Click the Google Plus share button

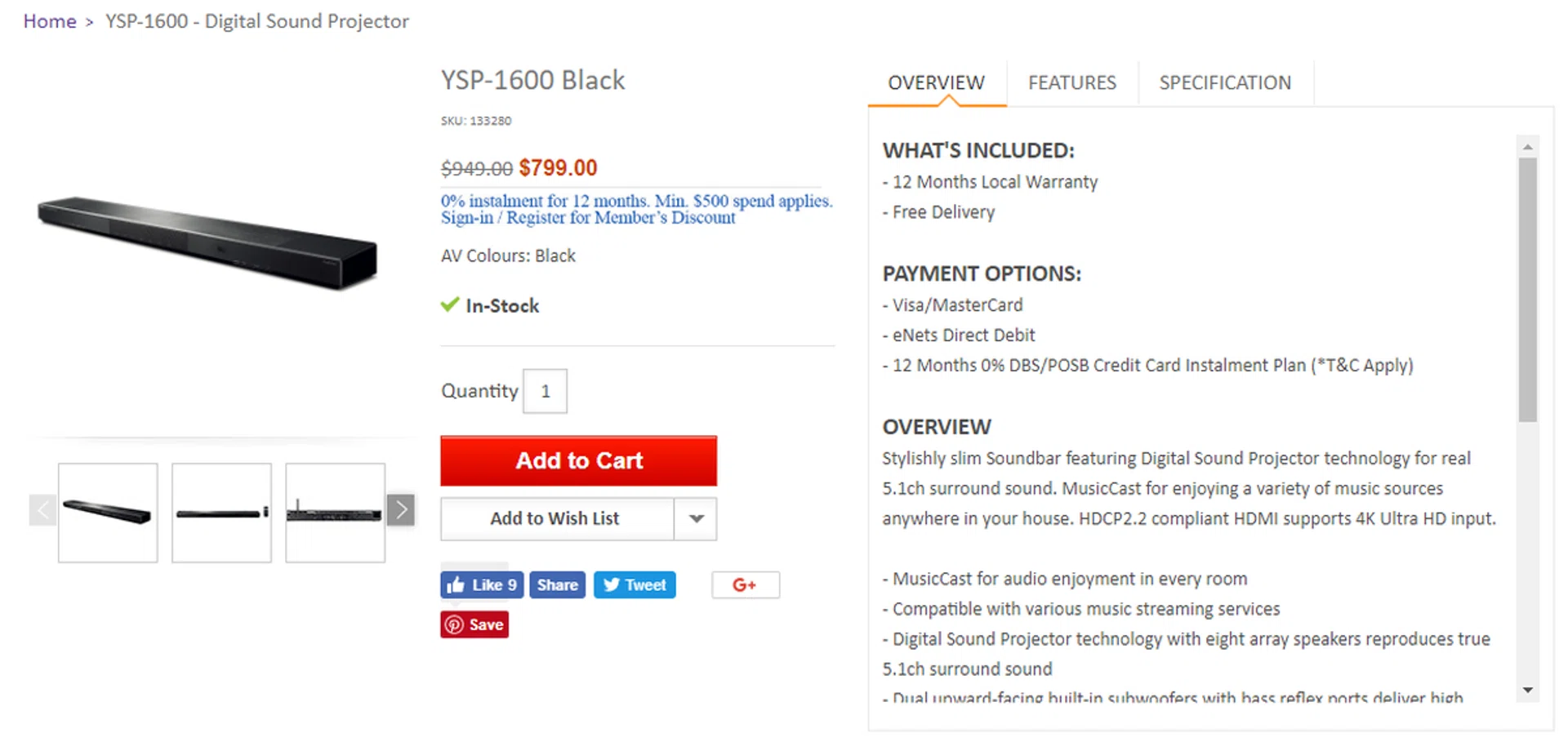[745, 585]
